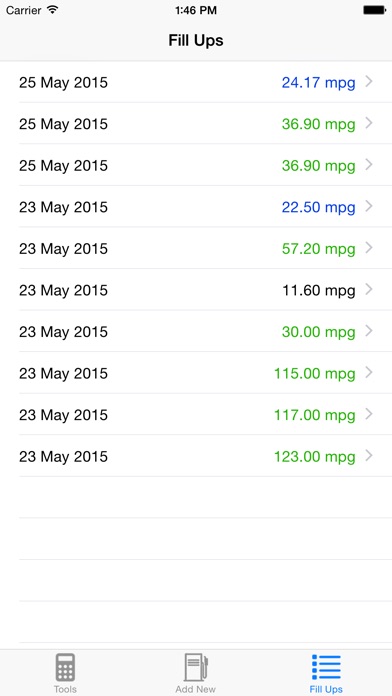Image resolution: width=392 pixels, height=696 pixels.
Task: Tap the Fill Ups tab label
Action: point(326,689)
